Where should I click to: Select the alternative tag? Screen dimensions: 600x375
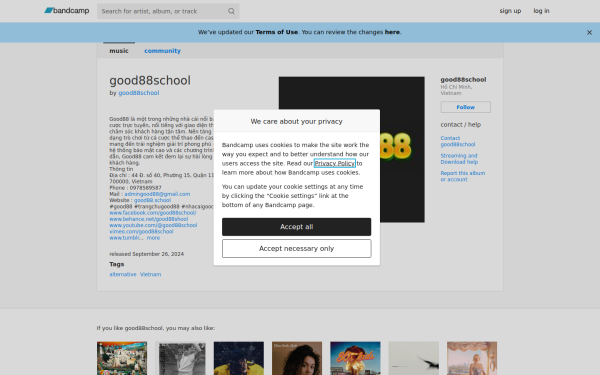(123, 274)
